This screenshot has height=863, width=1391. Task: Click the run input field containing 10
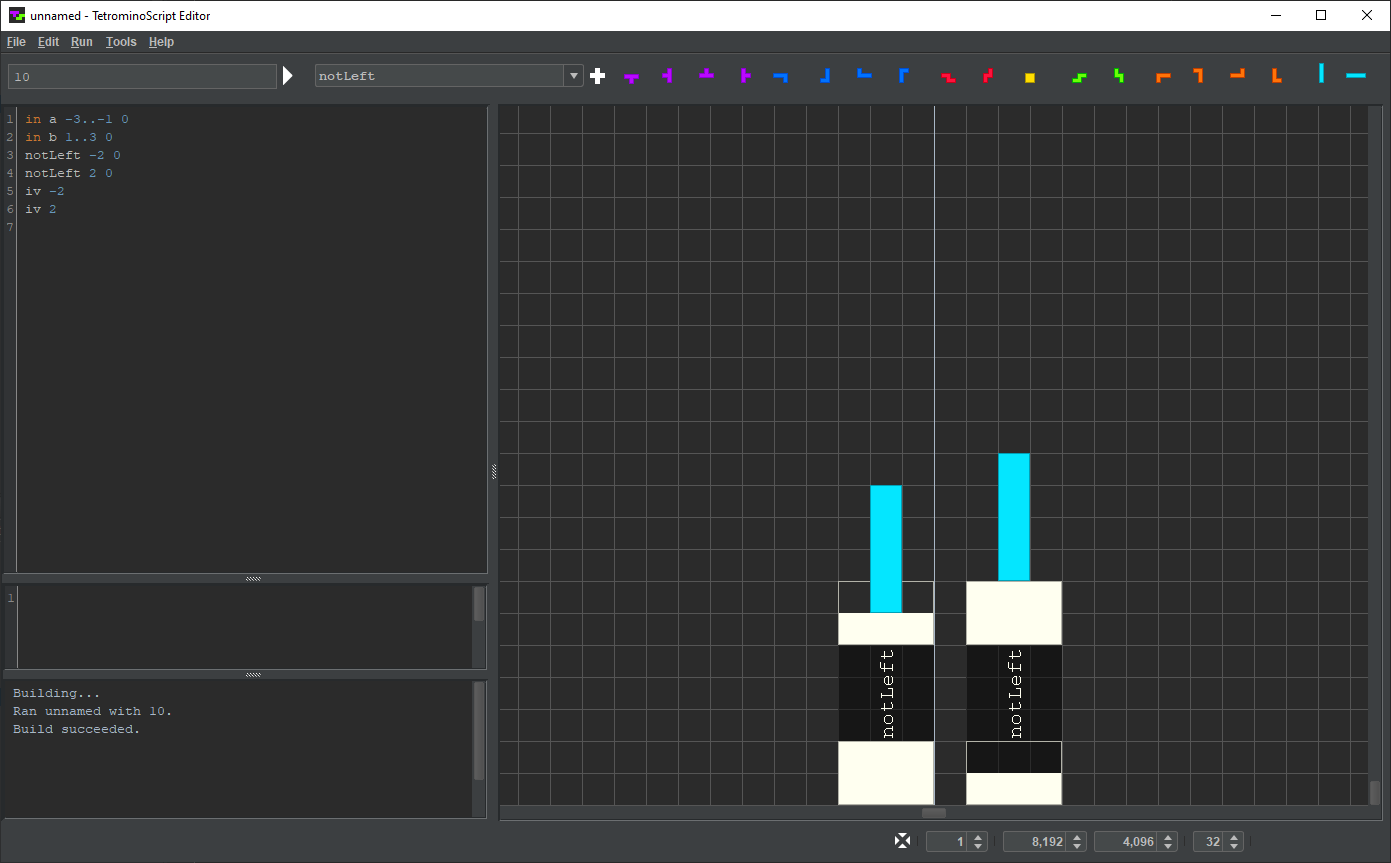pyautogui.click(x=142, y=76)
